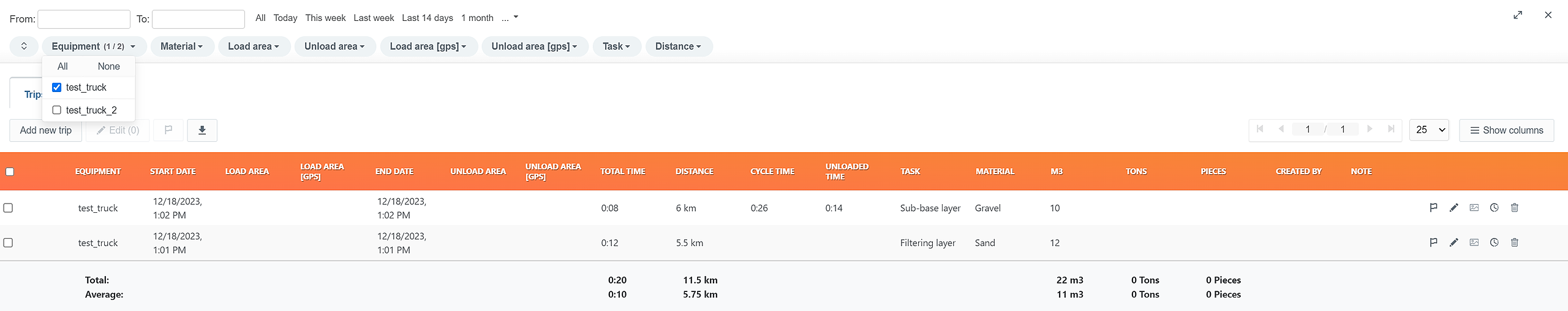
Task: Click the Add new trip button
Action: click(x=46, y=130)
